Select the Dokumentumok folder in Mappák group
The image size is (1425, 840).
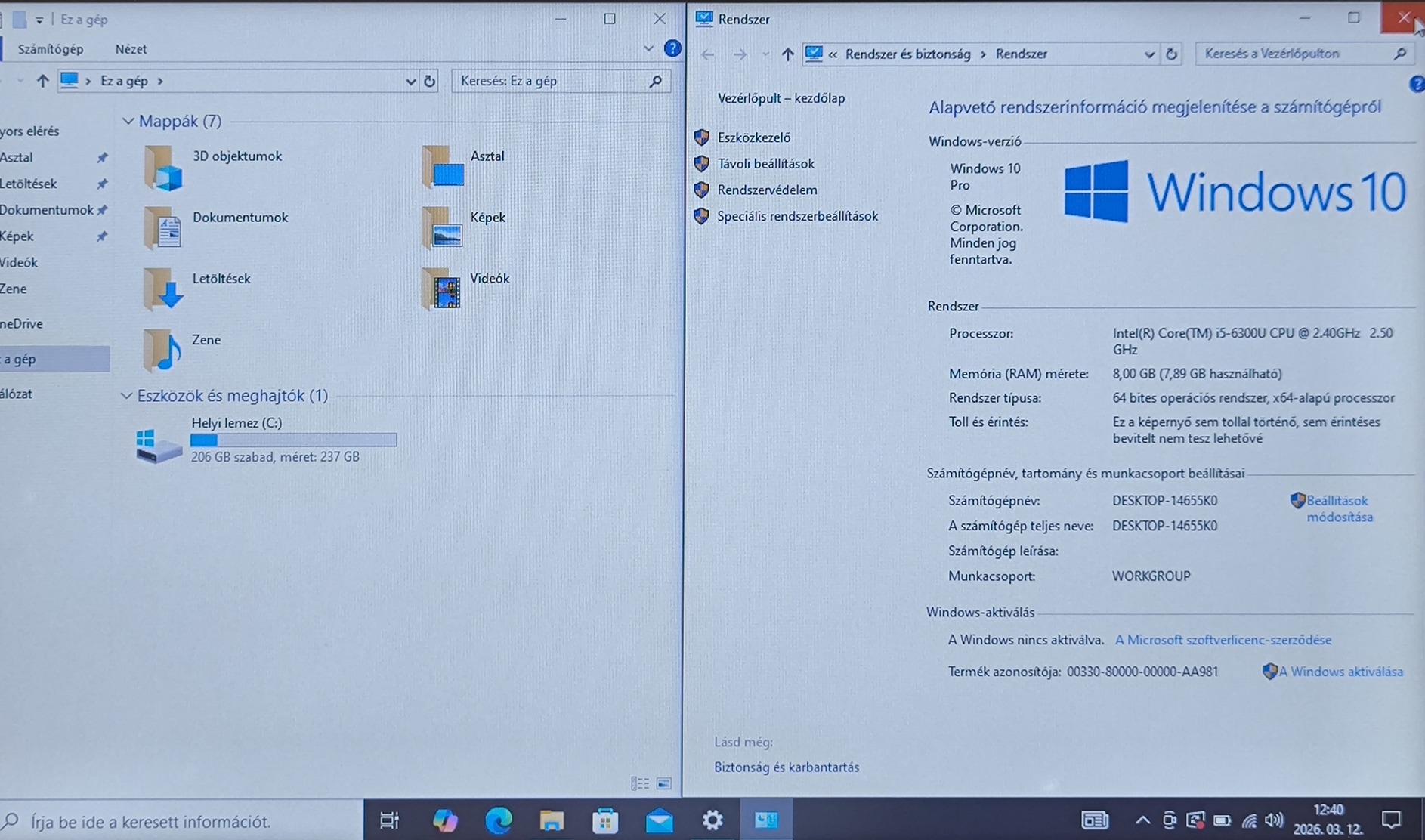[215, 227]
